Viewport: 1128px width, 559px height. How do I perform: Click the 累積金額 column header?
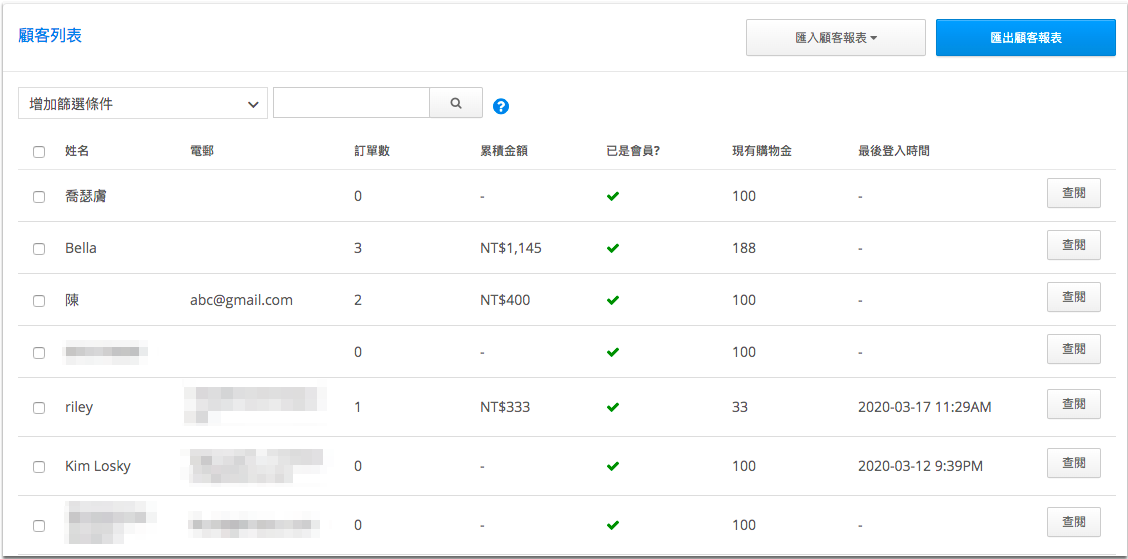[x=504, y=151]
